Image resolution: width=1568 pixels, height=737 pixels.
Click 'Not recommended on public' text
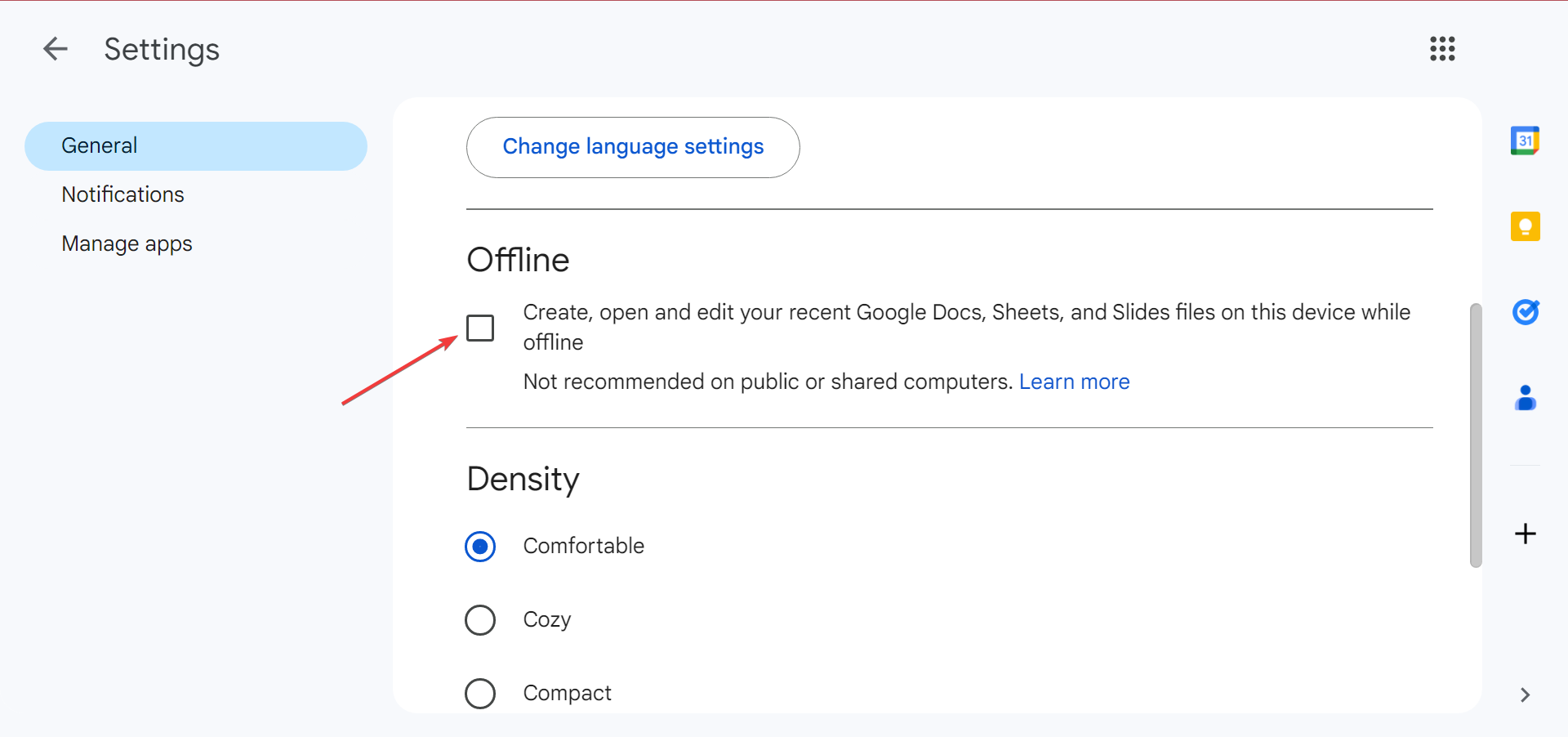coord(768,382)
